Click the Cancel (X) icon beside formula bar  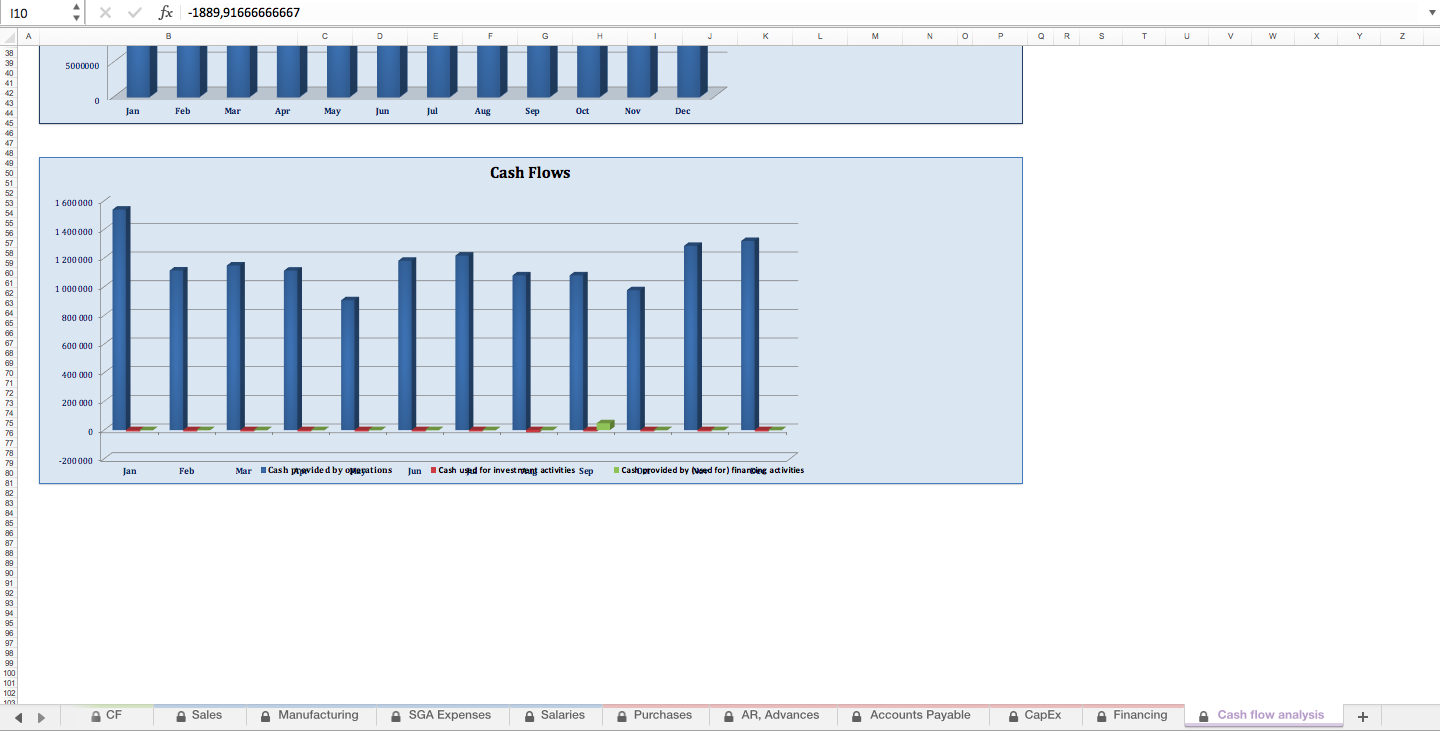[x=104, y=14]
